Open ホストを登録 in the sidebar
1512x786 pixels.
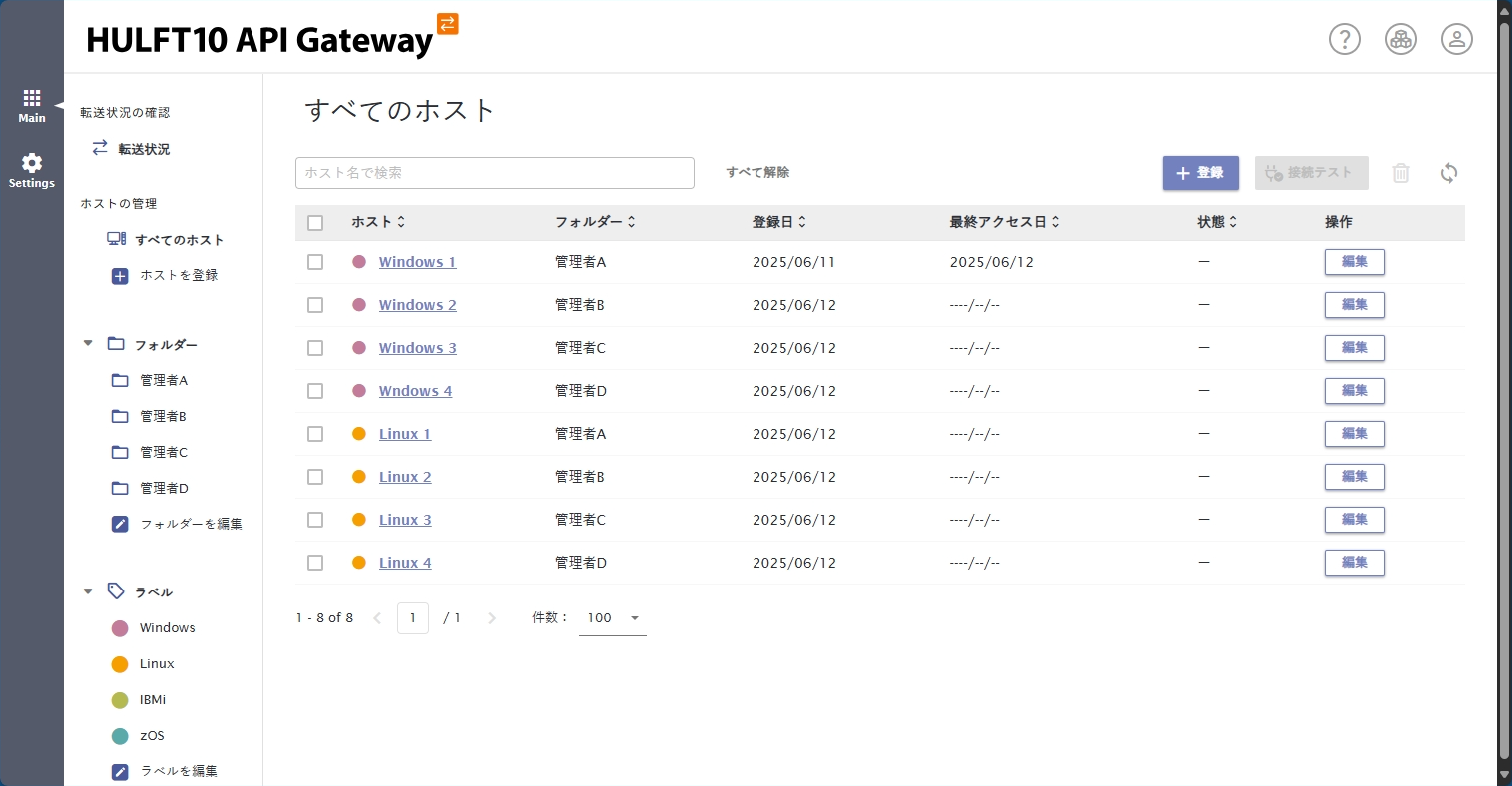pyautogui.click(x=179, y=275)
